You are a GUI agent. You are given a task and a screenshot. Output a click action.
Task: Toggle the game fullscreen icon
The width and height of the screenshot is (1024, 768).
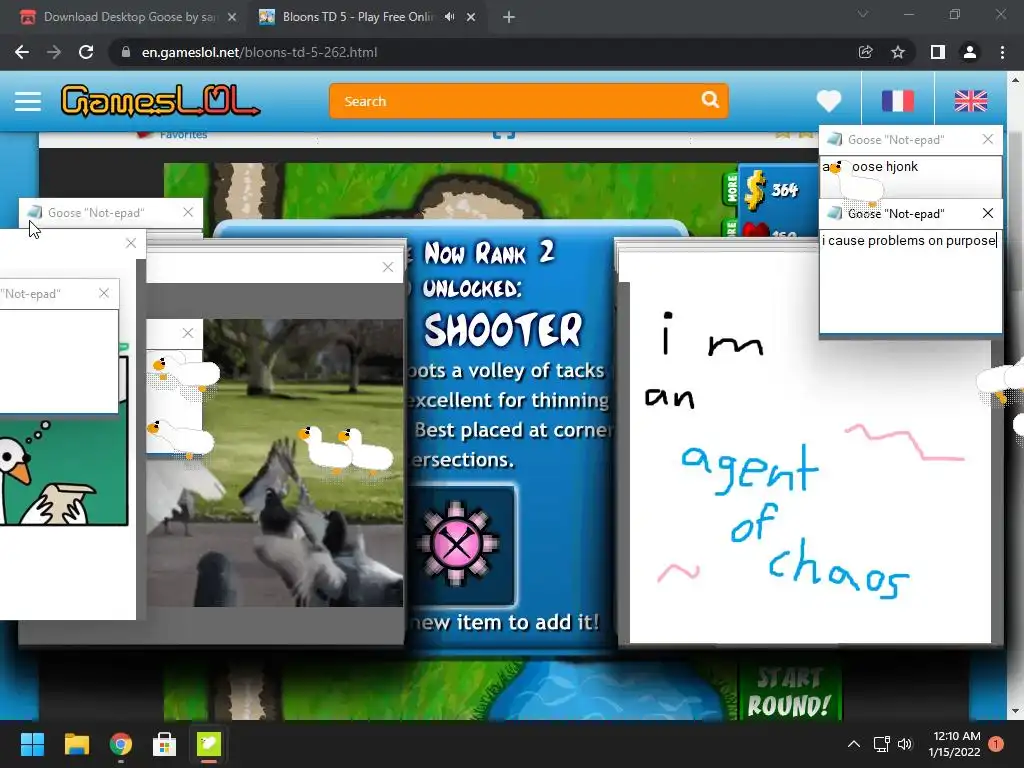coord(504,134)
